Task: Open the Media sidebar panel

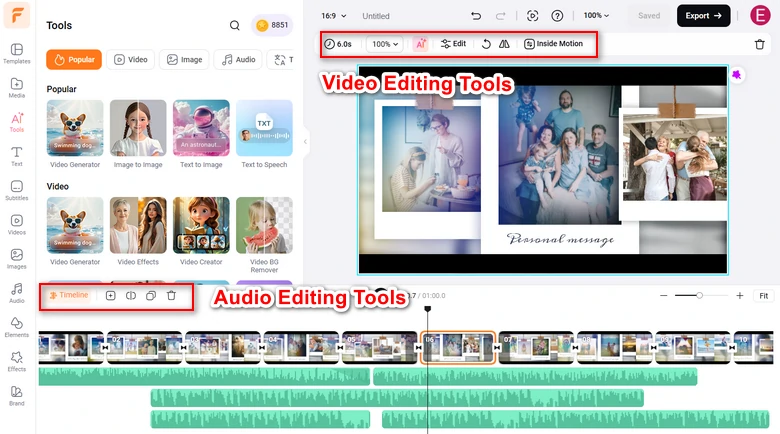Action: [x=17, y=88]
